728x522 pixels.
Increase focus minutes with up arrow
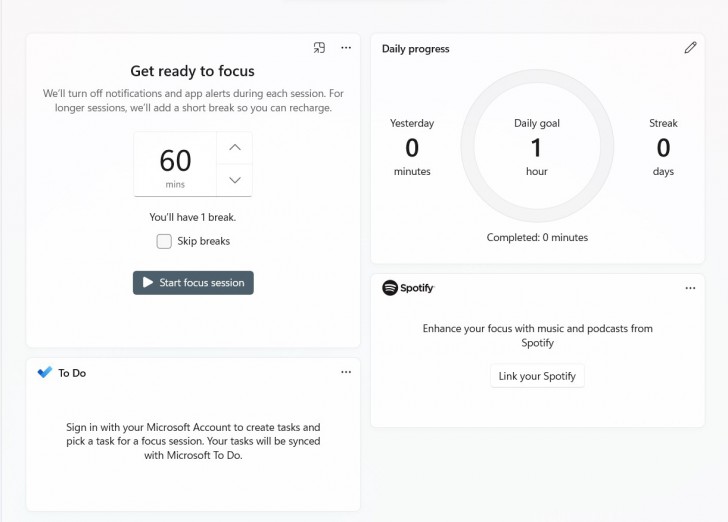(235, 148)
